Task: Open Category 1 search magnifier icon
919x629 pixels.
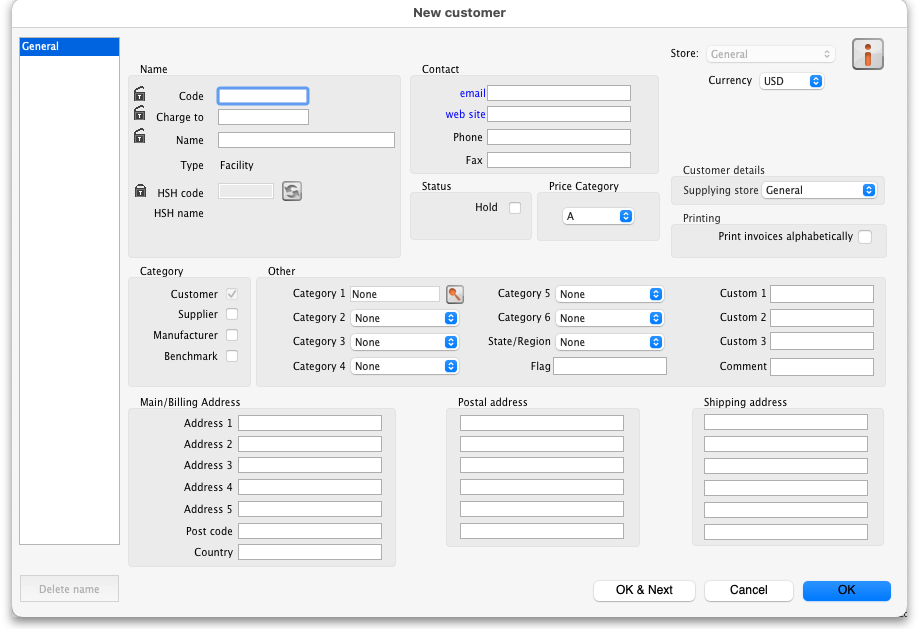Action: (455, 294)
